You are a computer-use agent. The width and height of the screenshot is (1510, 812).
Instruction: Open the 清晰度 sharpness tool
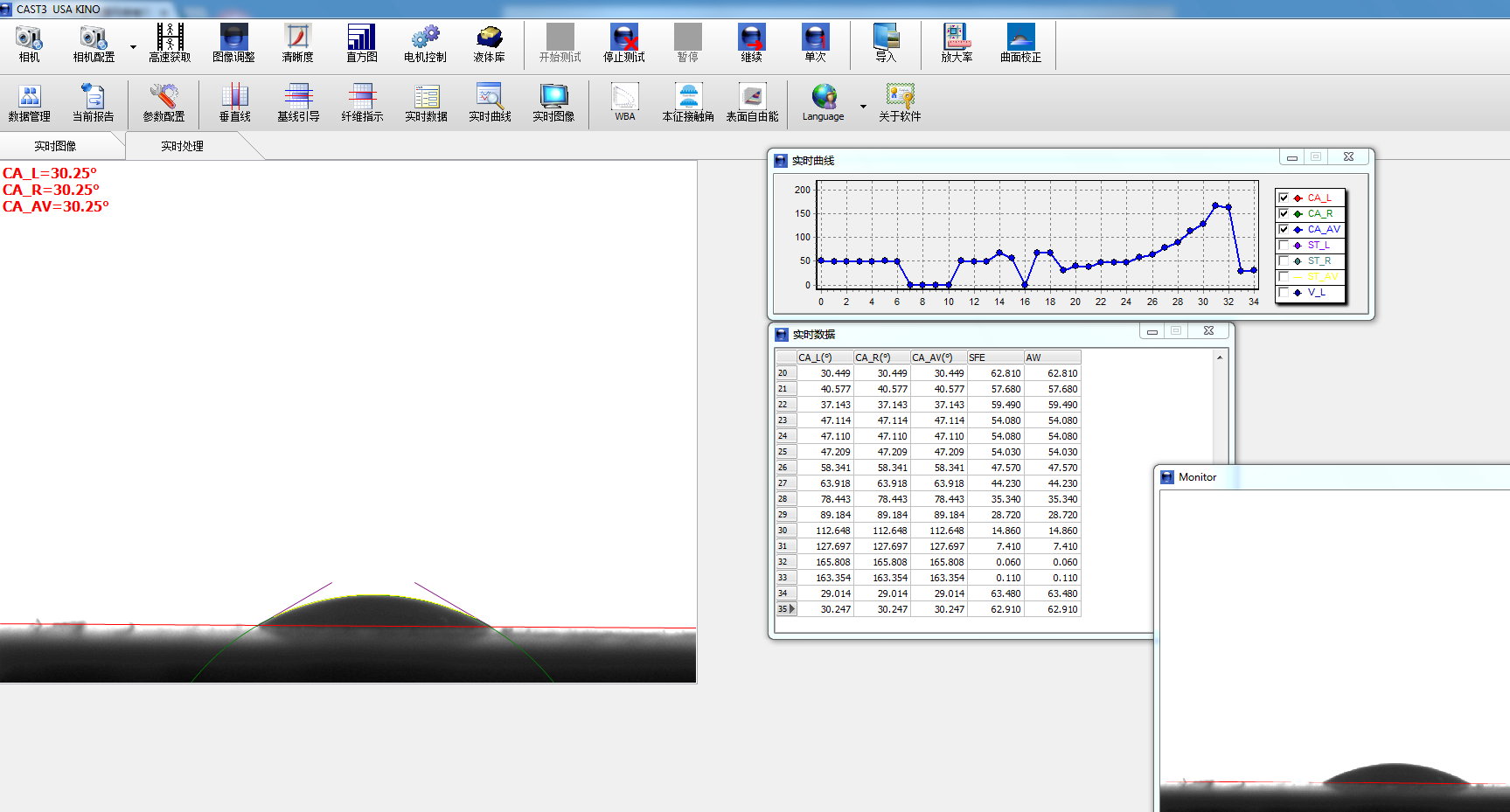coord(297,44)
